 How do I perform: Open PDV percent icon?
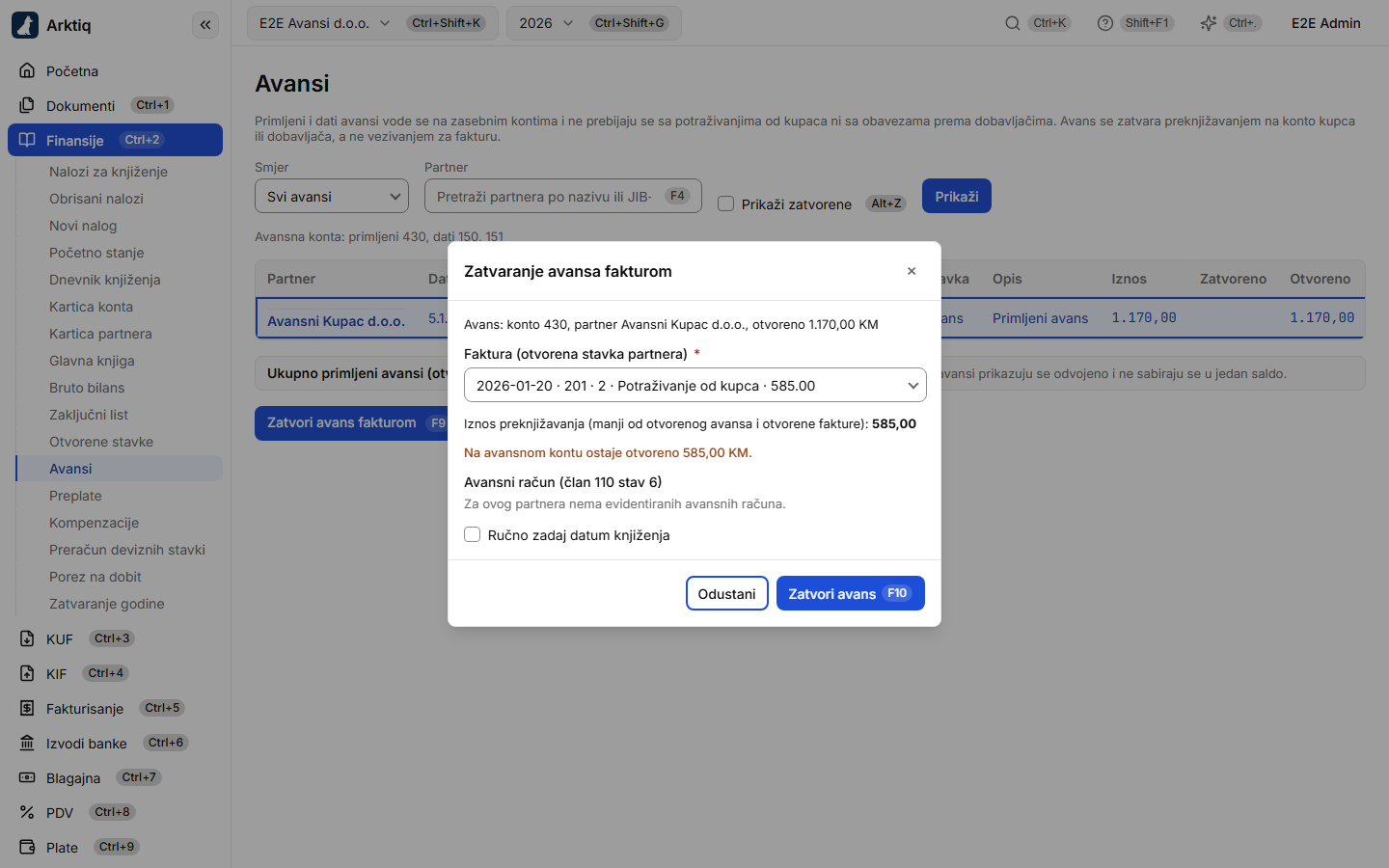27,812
